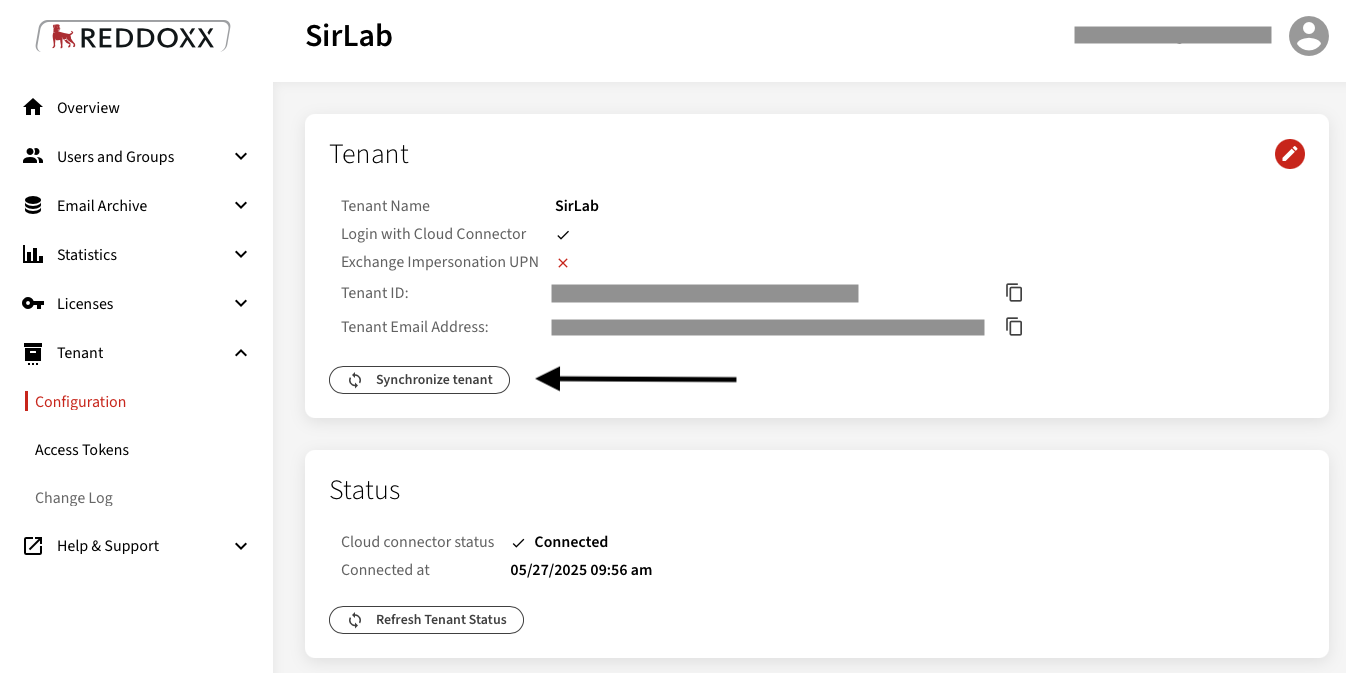Copy the Tenant Email Address to clipboard
1346x673 pixels.
(1014, 326)
